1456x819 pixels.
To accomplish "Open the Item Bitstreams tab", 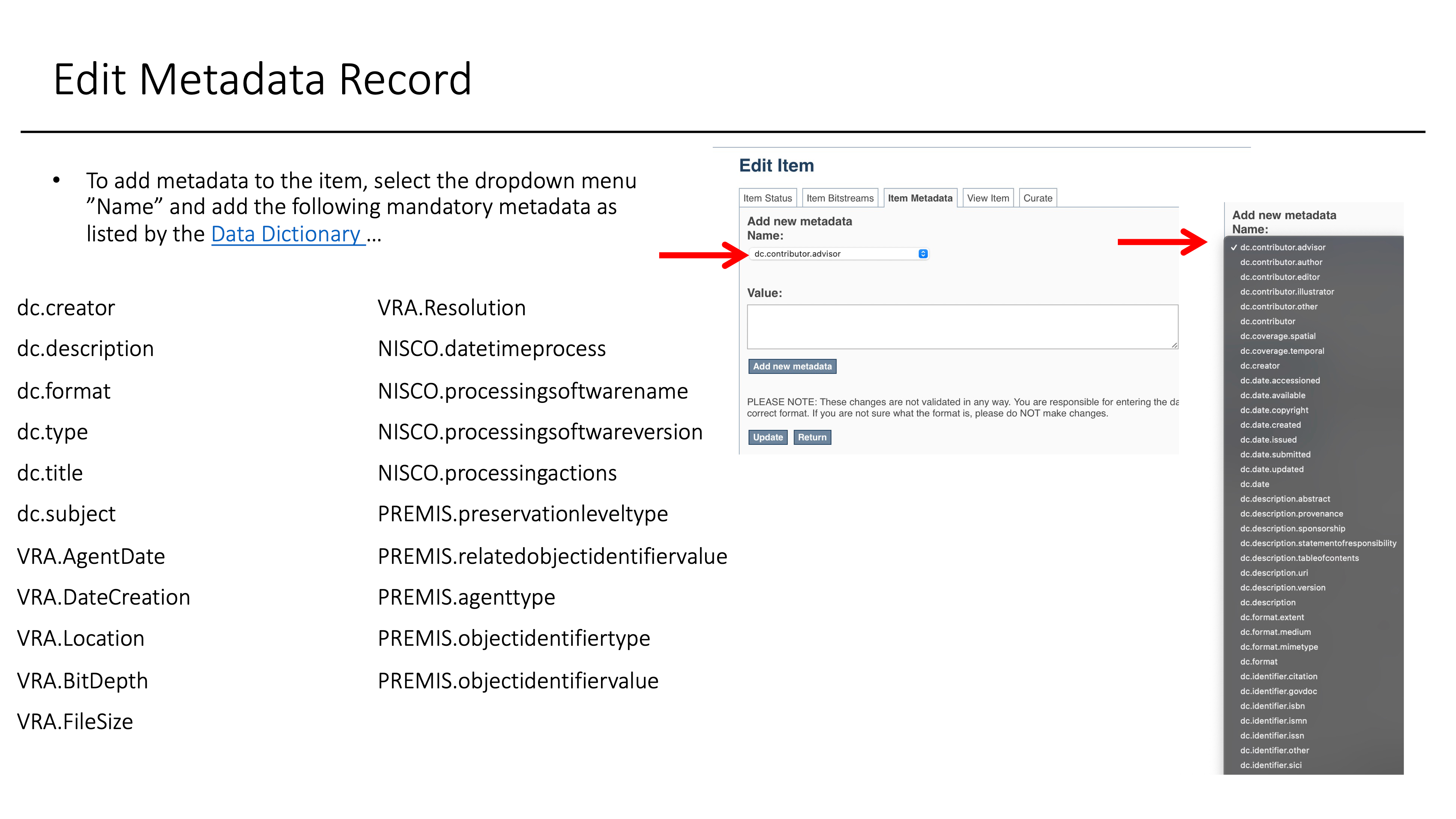I will pyautogui.click(x=839, y=198).
